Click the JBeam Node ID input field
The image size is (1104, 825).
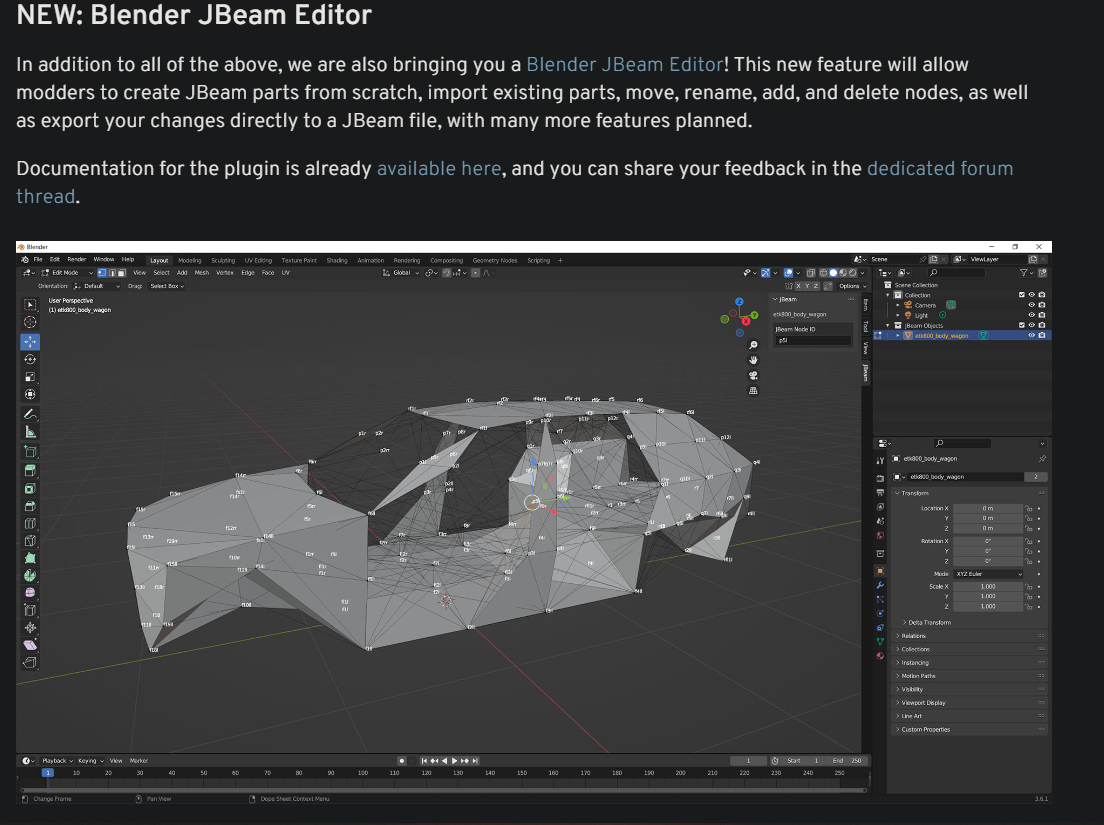[x=813, y=341]
